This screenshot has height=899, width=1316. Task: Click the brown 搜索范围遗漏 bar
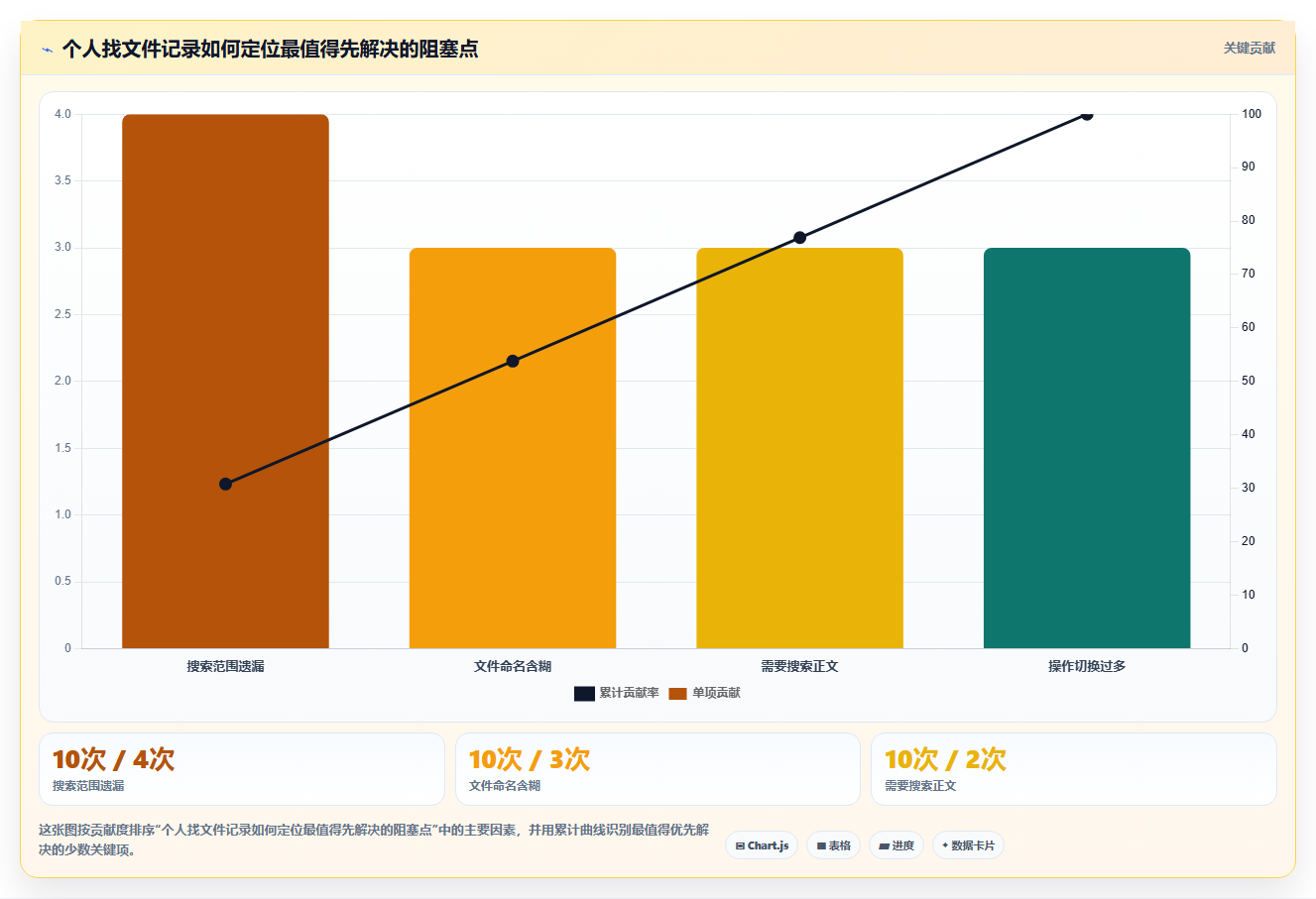225,382
